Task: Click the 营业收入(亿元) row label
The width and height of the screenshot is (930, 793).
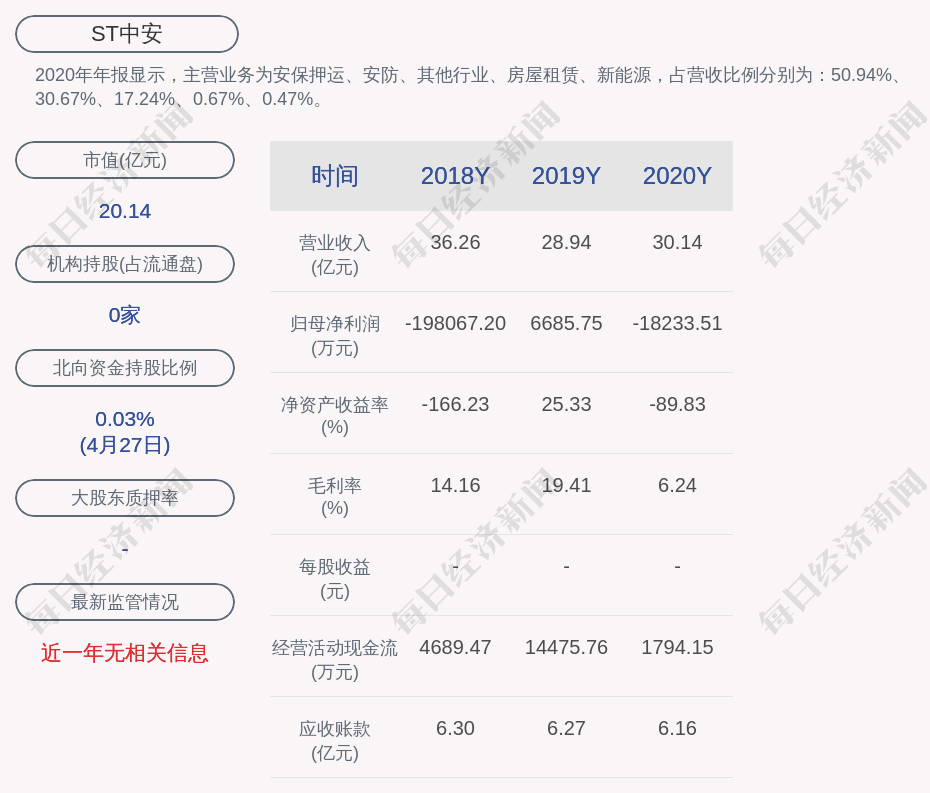Action: pos(335,255)
